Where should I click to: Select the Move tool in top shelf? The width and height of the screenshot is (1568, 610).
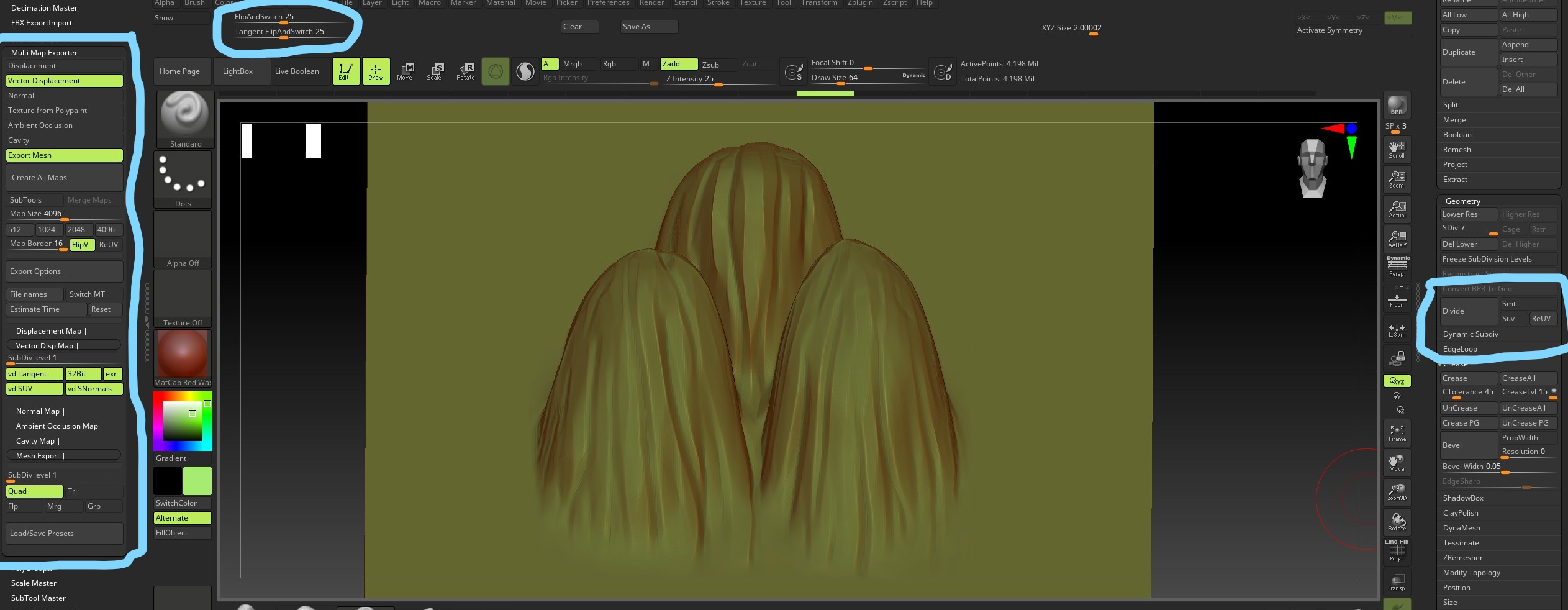click(x=405, y=71)
